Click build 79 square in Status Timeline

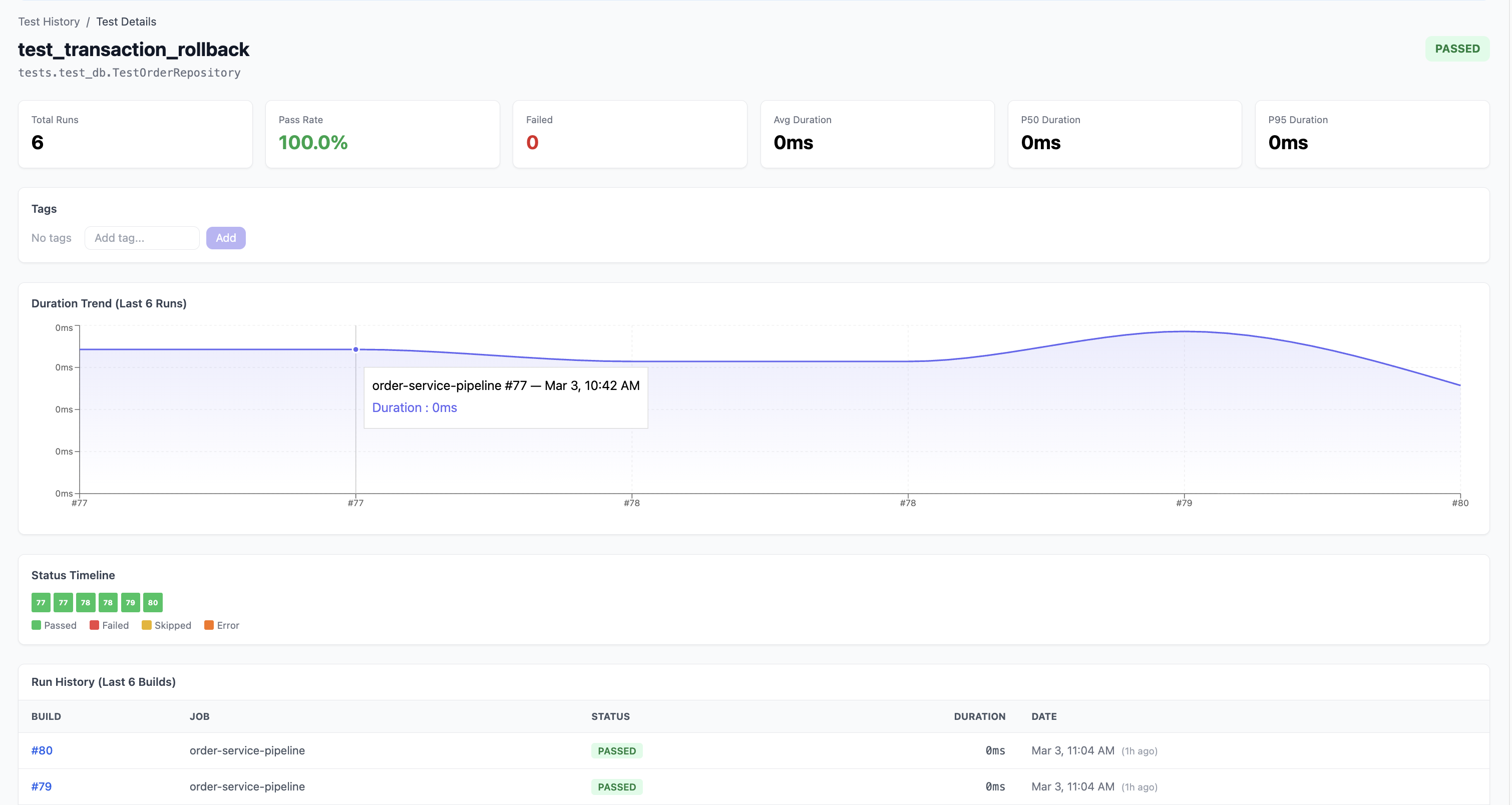pos(130,603)
